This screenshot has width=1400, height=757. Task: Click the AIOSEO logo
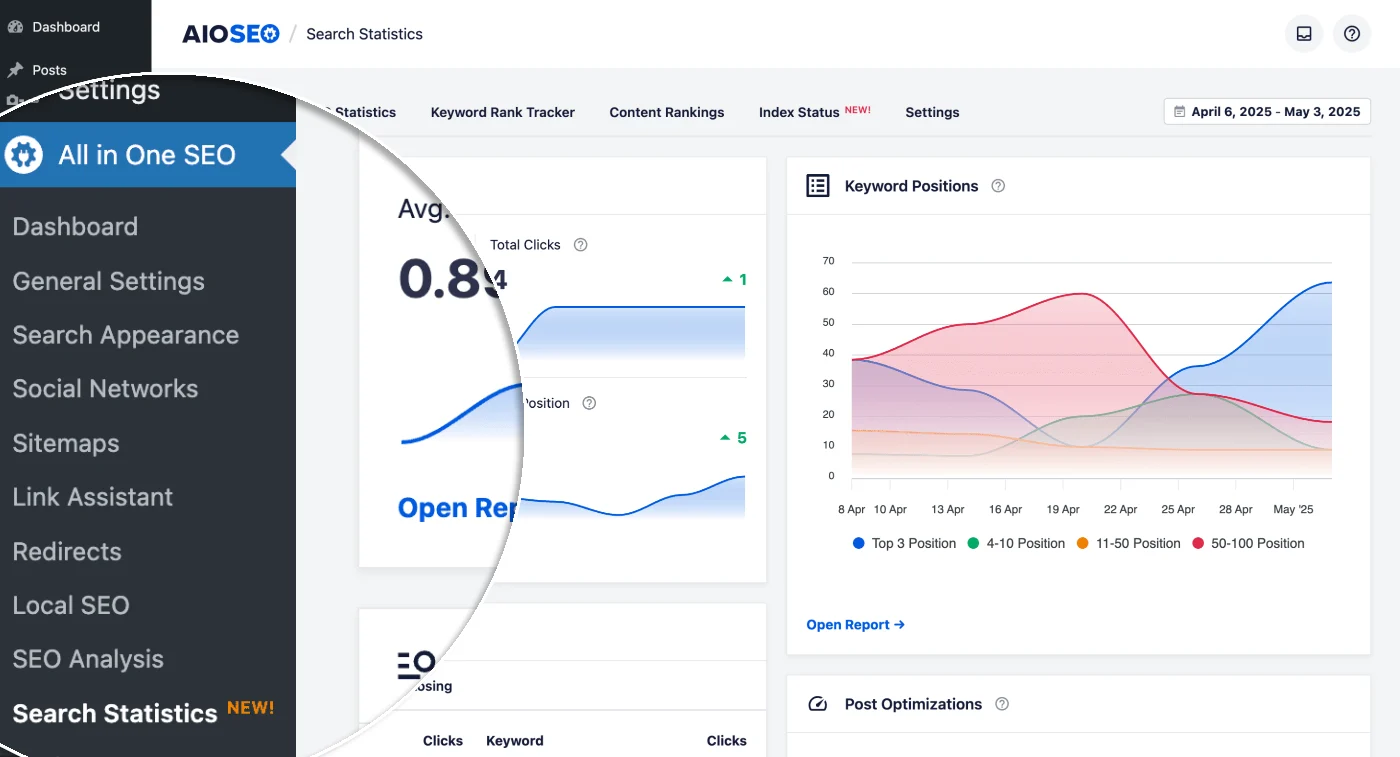click(x=231, y=34)
